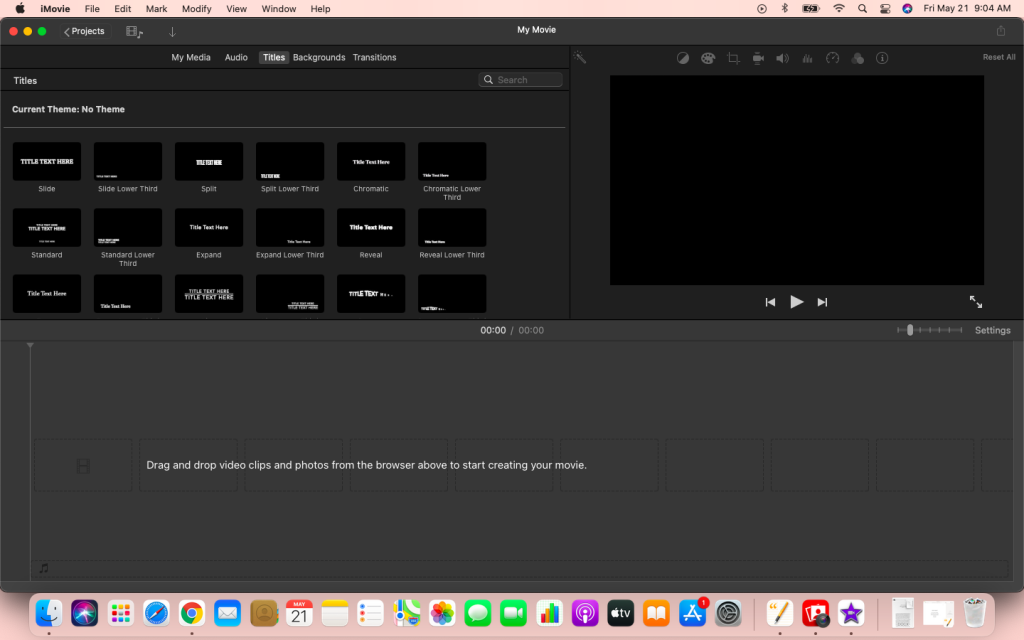Open timeline Settings
Screen dimensions: 1024x640
[992, 330]
